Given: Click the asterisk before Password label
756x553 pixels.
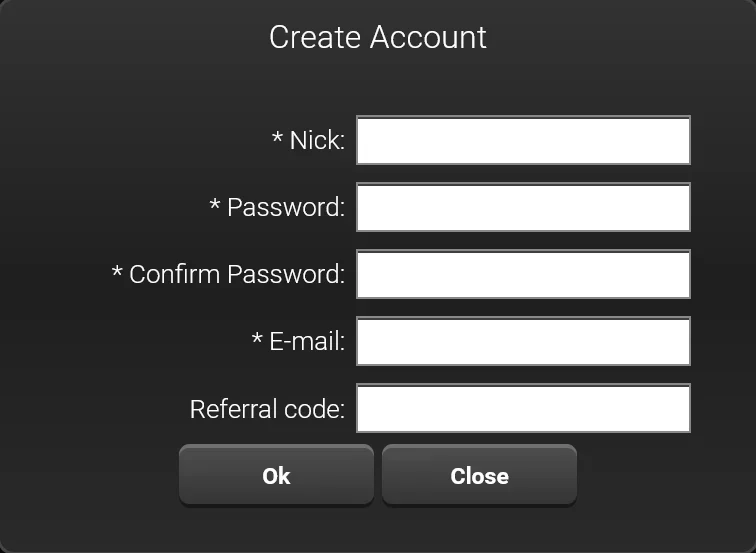Looking at the screenshot, I should coord(215,206).
